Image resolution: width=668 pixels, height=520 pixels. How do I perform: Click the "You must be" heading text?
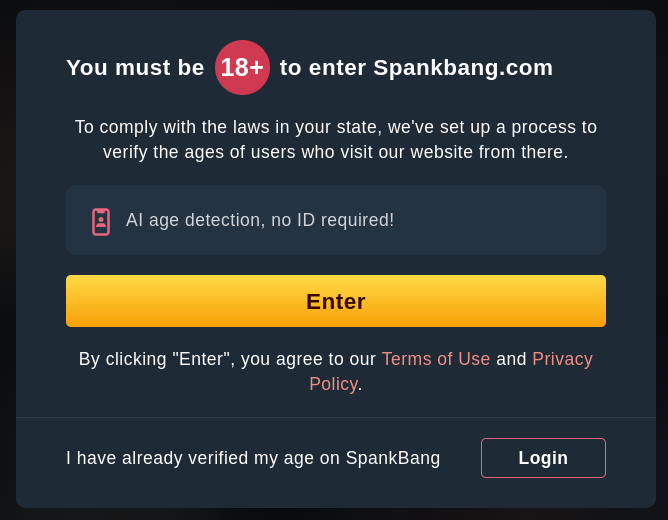(135, 68)
